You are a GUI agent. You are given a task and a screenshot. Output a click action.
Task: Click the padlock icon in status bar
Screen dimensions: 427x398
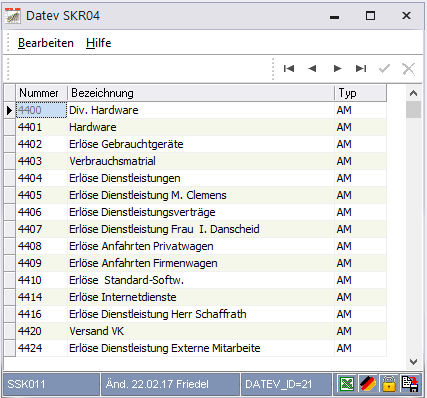389,384
